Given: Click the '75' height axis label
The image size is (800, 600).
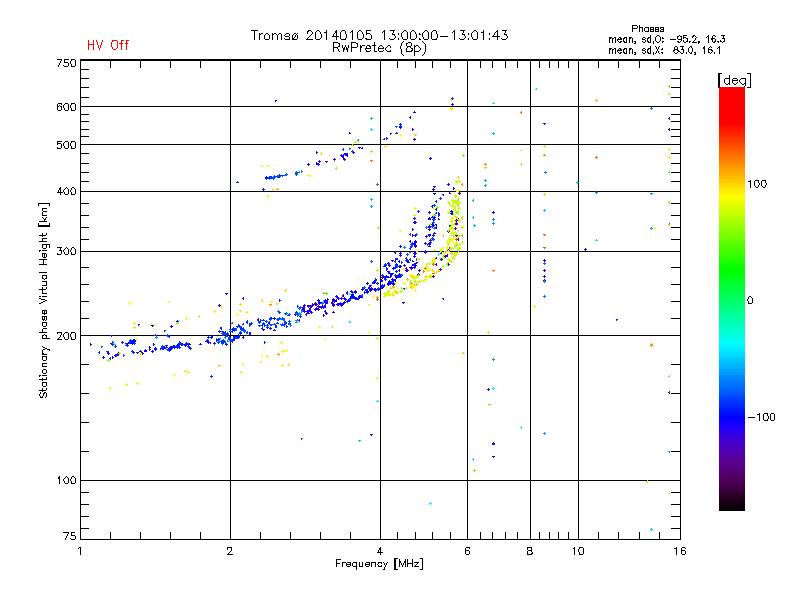Looking at the screenshot, I should pyautogui.click(x=70, y=536).
